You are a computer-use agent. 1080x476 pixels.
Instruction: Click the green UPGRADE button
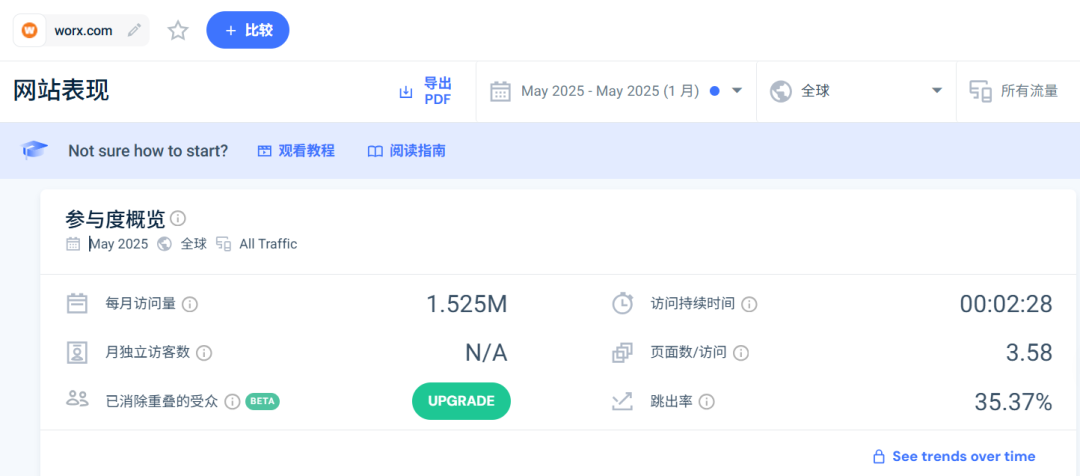pos(461,401)
